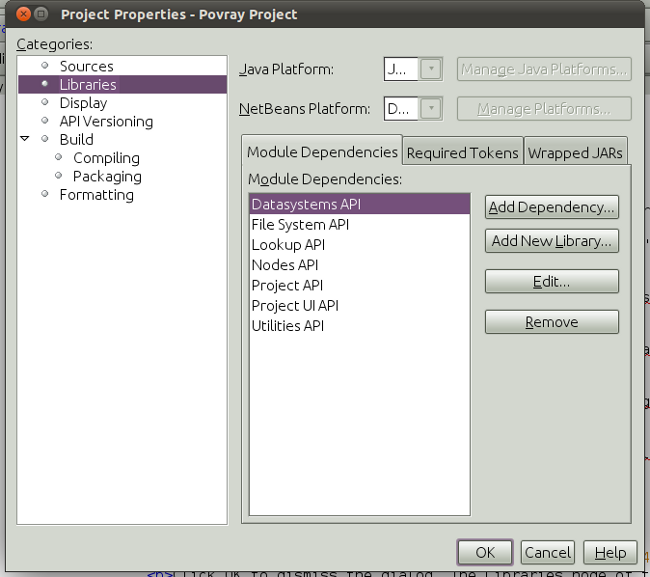Confirm the dialog with OK
Image resolution: width=650 pixels, height=577 pixels.
tap(485, 552)
